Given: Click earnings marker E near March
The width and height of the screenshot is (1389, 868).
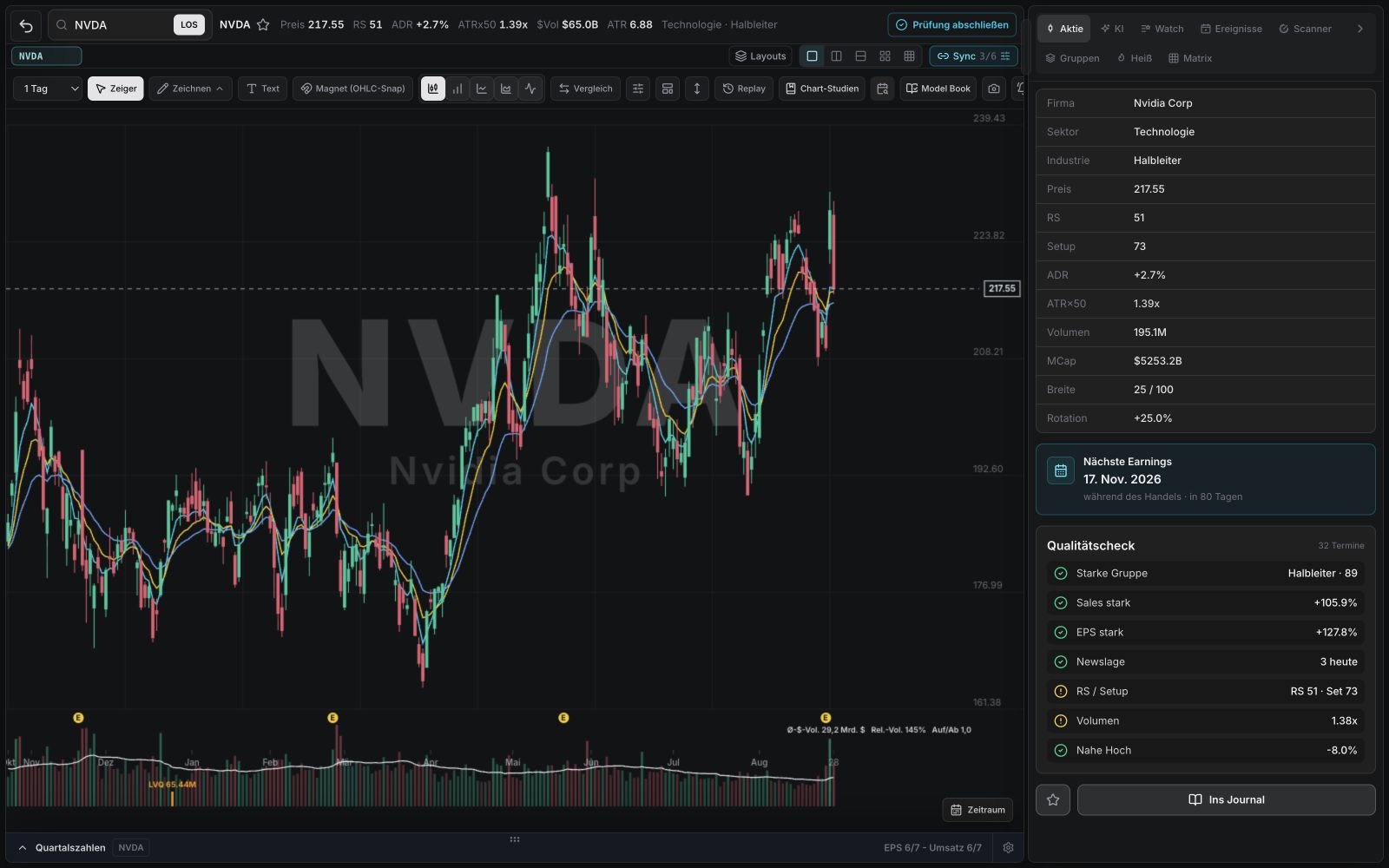Looking at the screenshot, I should [332, 718].
